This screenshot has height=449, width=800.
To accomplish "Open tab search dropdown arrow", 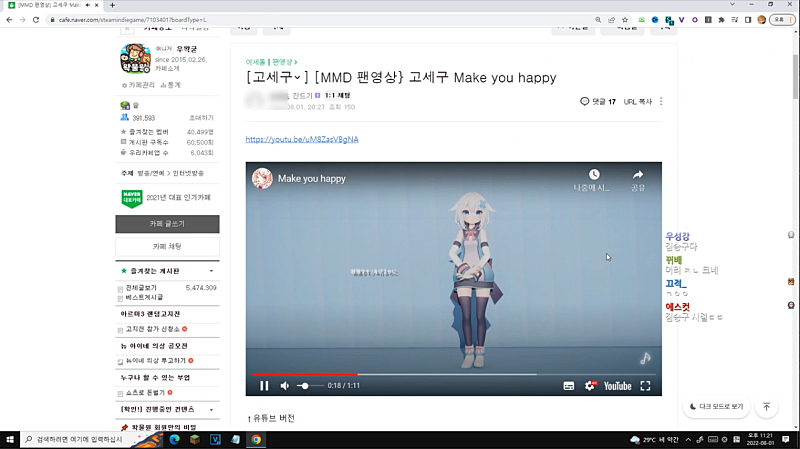I will (732, 5).
